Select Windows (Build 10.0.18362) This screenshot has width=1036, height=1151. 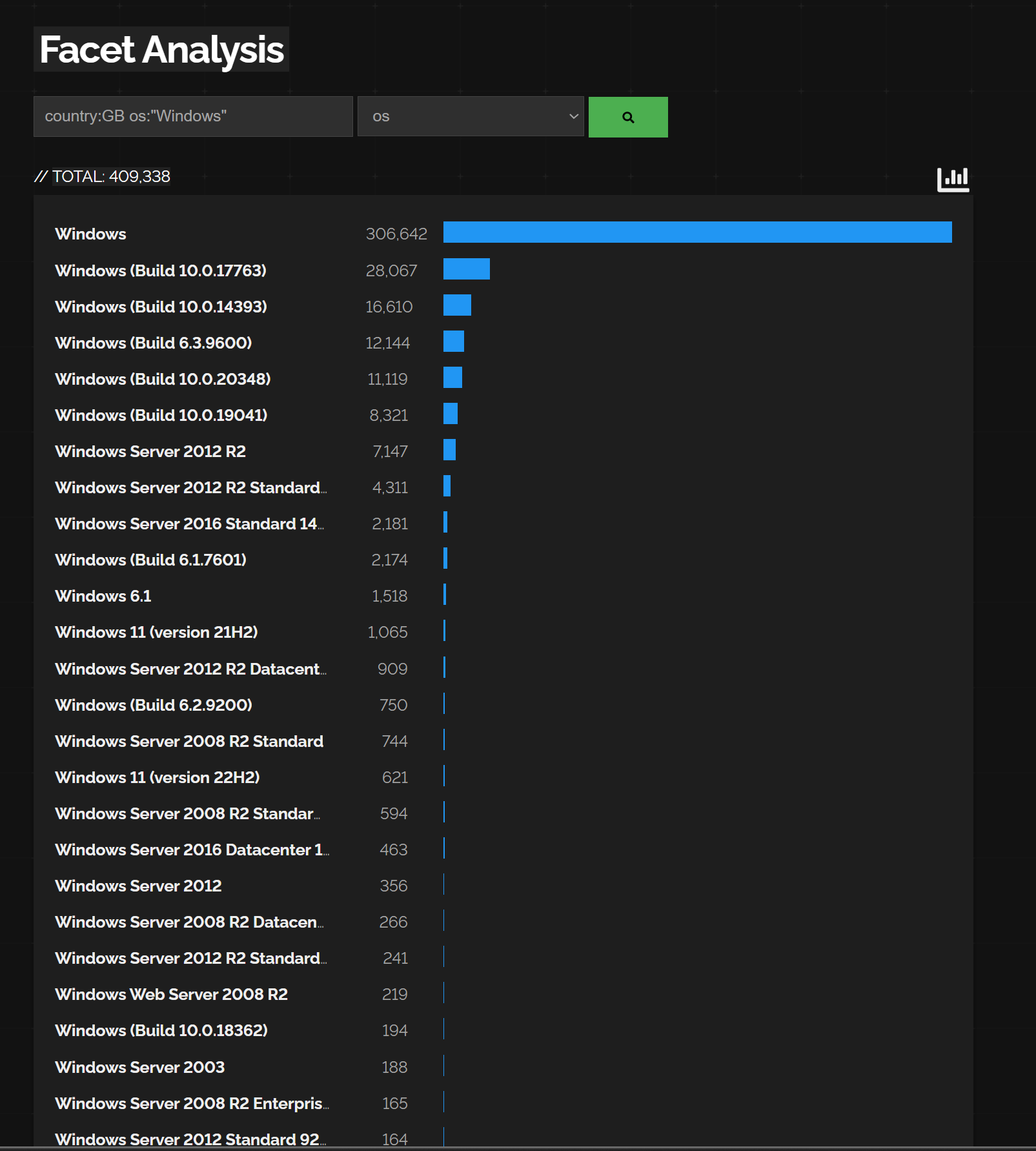[161, 1030]
